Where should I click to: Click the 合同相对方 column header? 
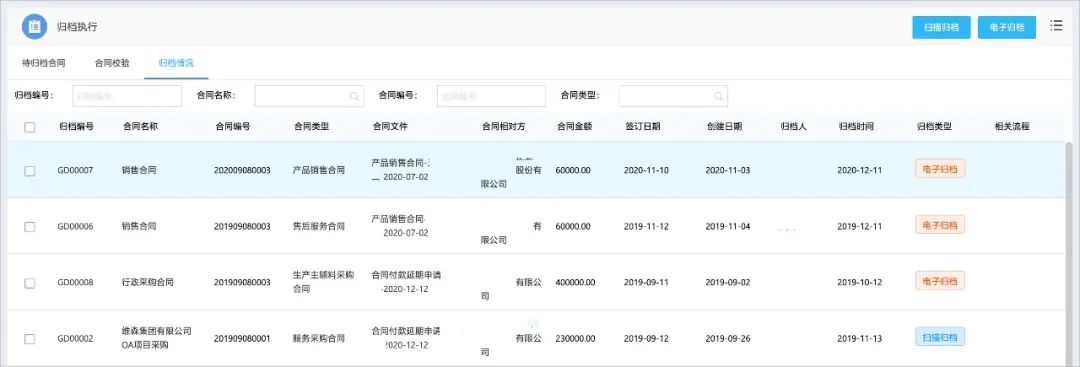coord(503,127)
